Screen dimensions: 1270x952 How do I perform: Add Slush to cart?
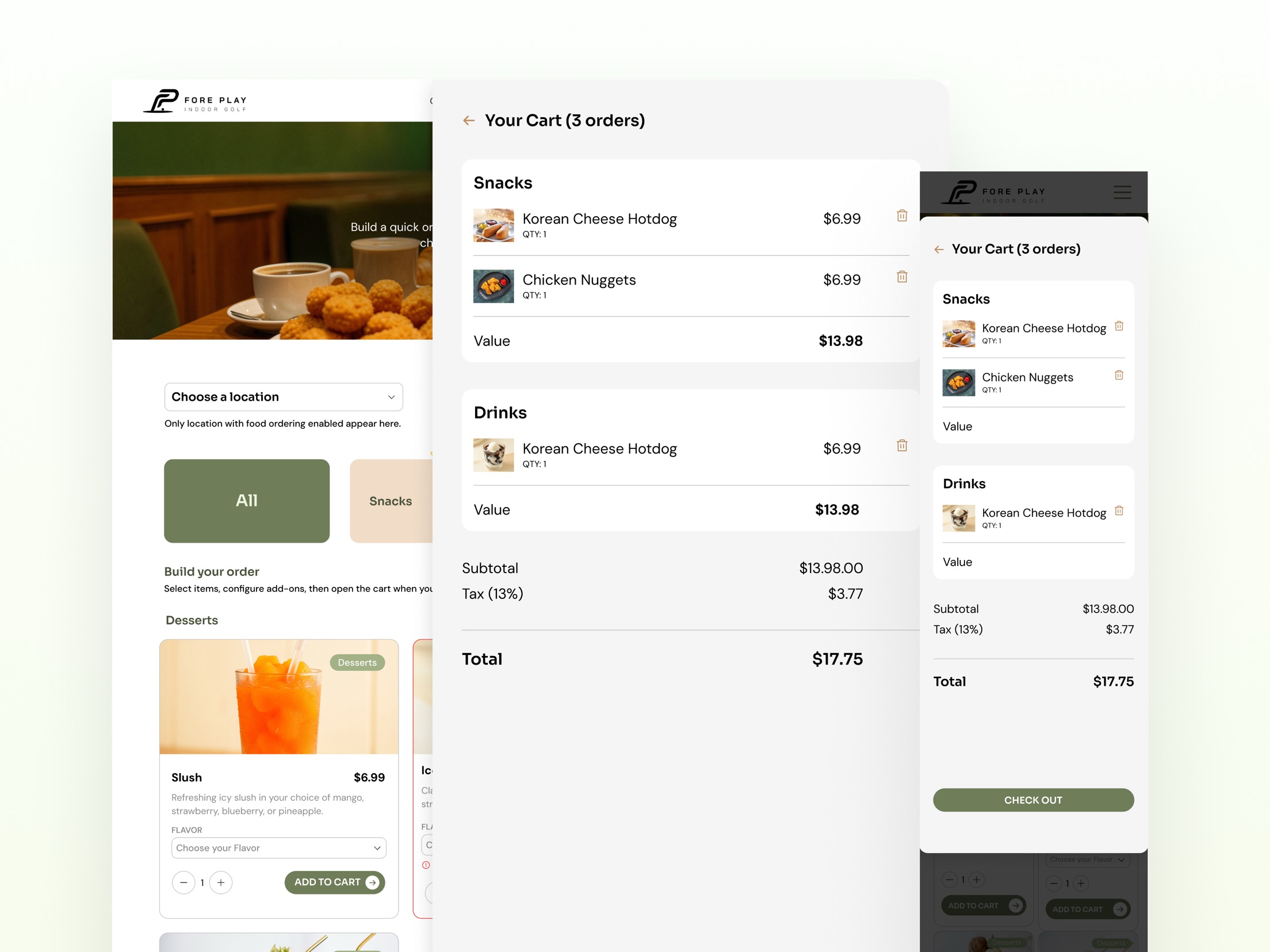point(335,882)
